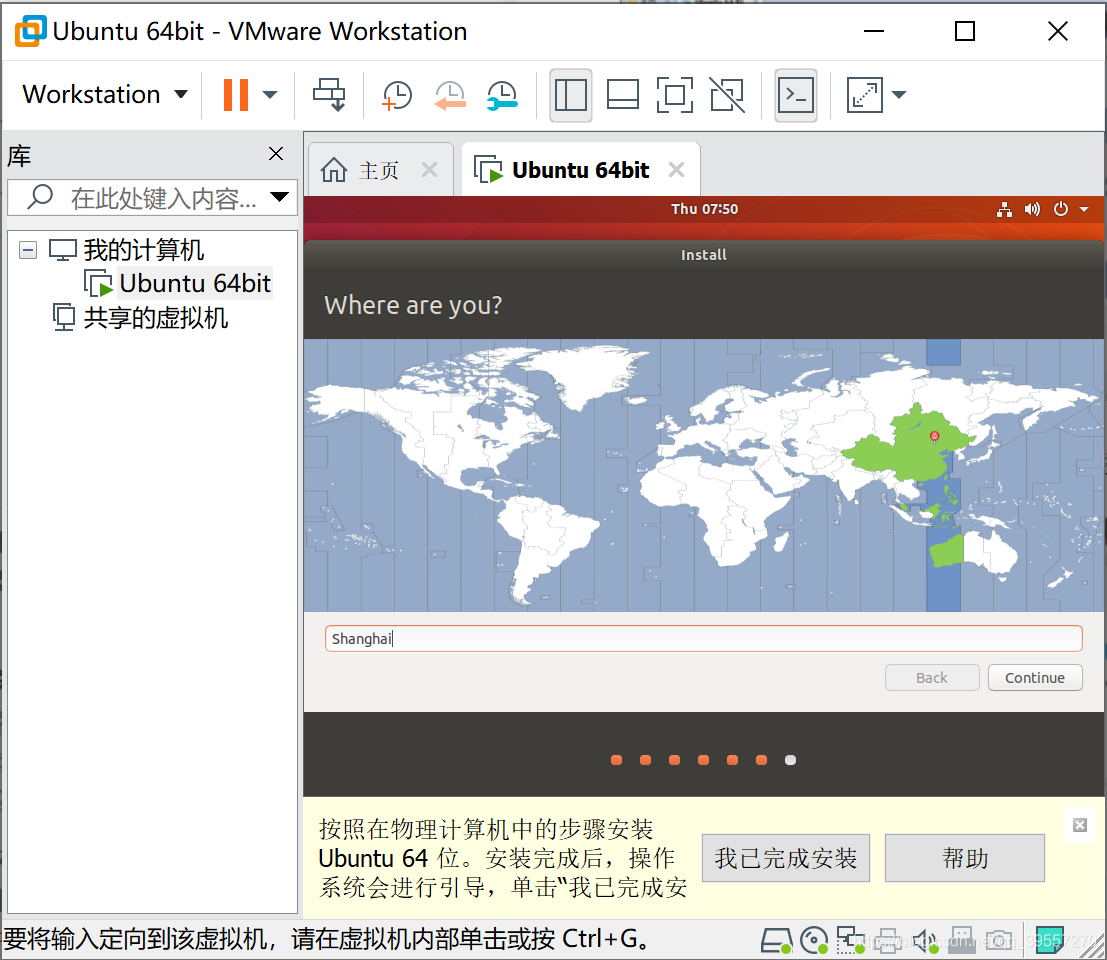Collapse the 我的计算机 tree node

tap(28, 250)
